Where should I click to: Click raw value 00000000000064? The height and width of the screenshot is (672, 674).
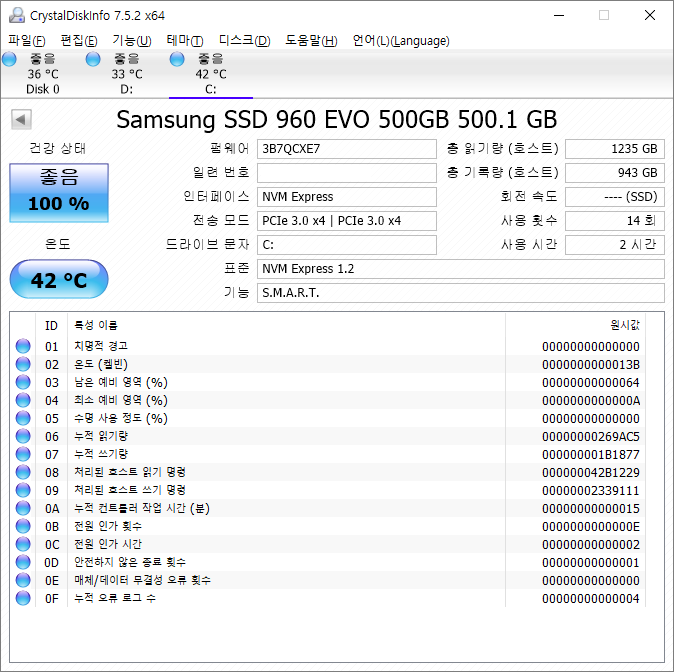pos(591,383)
